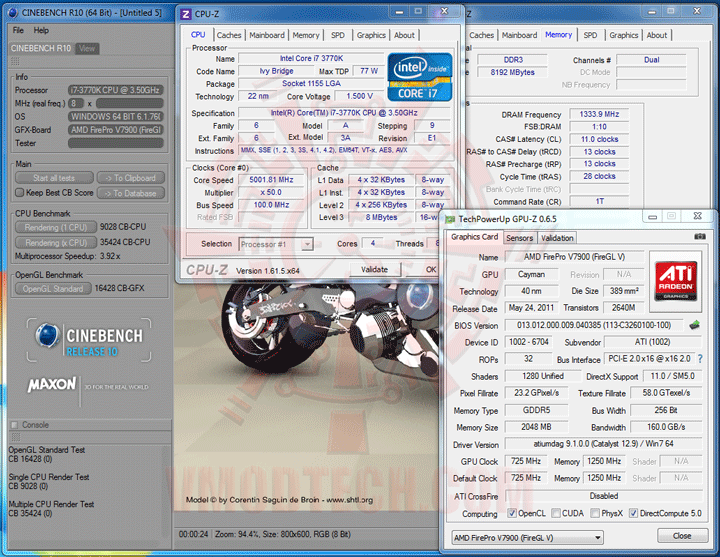Open the SPD tab in front CPU-Z
The height and width of the screenshot is (557, 720).
[x=338, y=35]
